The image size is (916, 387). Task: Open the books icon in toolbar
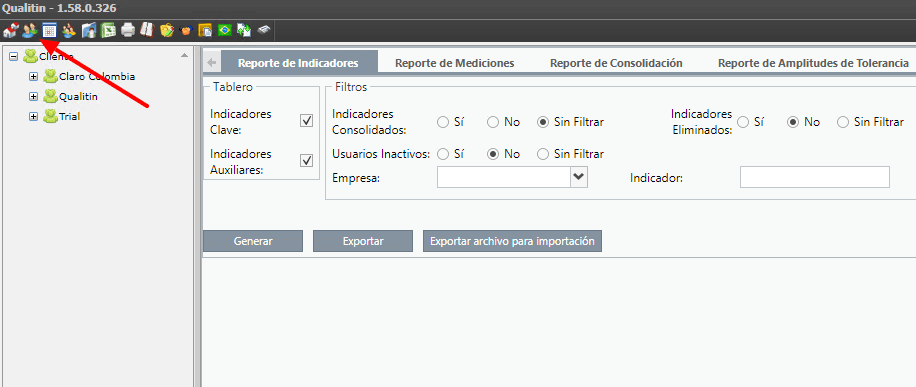tap(147, 30)
